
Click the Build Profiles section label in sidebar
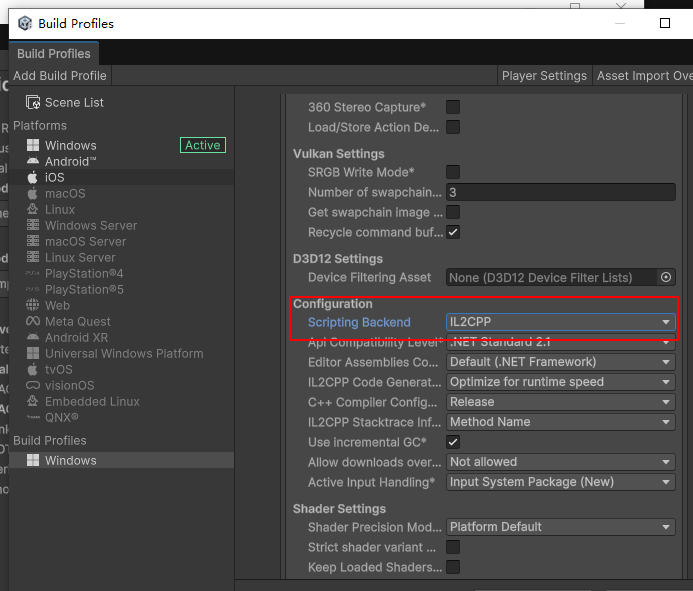click(x=50, y=440)
